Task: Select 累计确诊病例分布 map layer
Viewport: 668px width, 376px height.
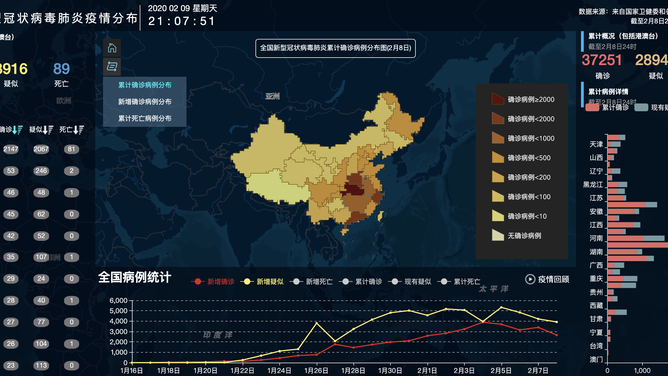Action: [145, 85]
